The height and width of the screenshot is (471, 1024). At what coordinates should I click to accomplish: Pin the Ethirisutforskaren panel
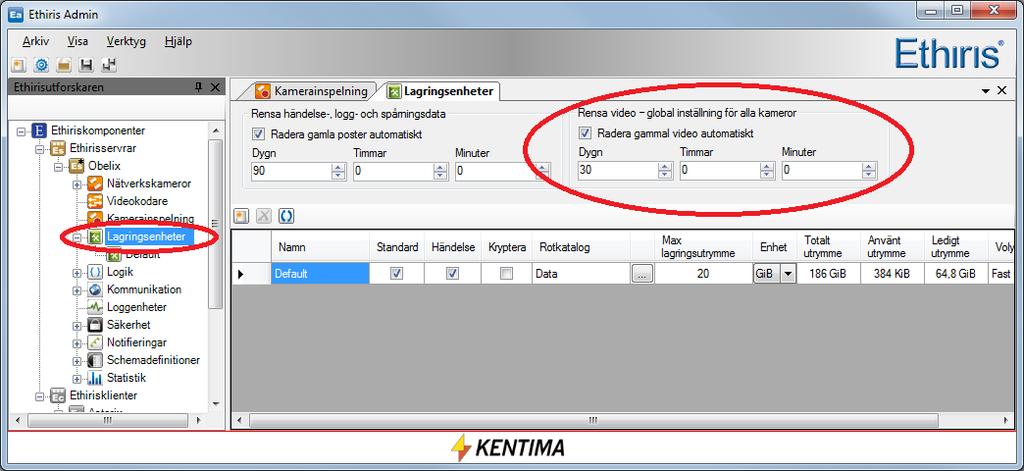click(x=199, y=88)
